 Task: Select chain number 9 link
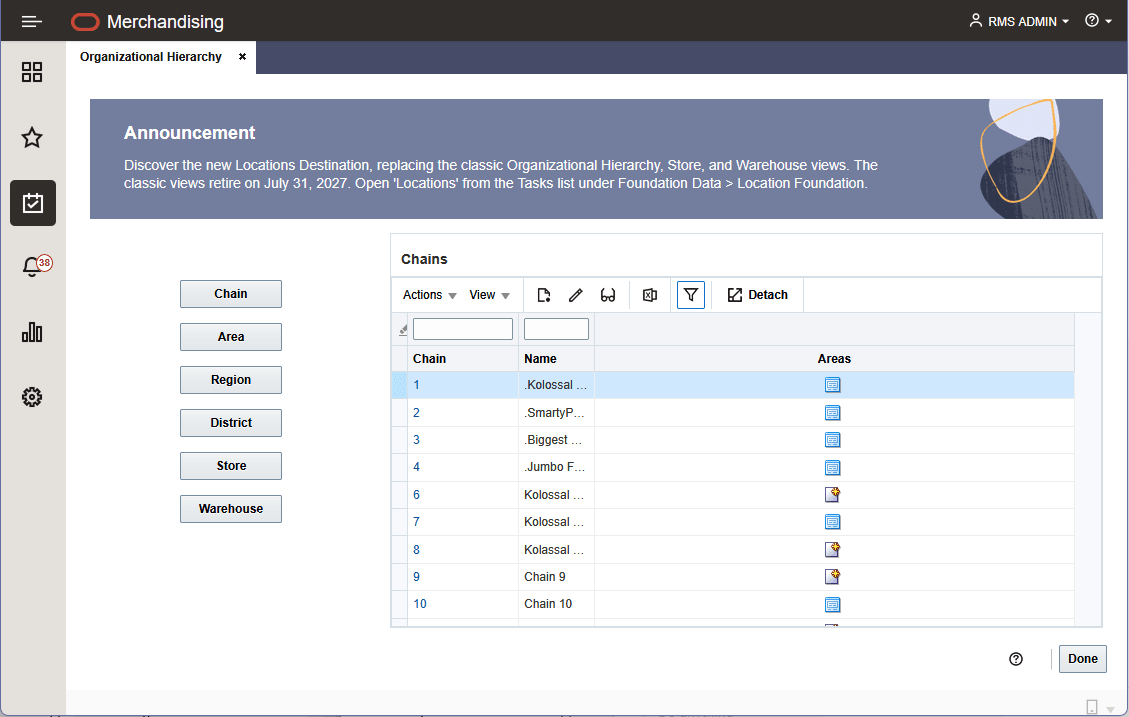416,577
